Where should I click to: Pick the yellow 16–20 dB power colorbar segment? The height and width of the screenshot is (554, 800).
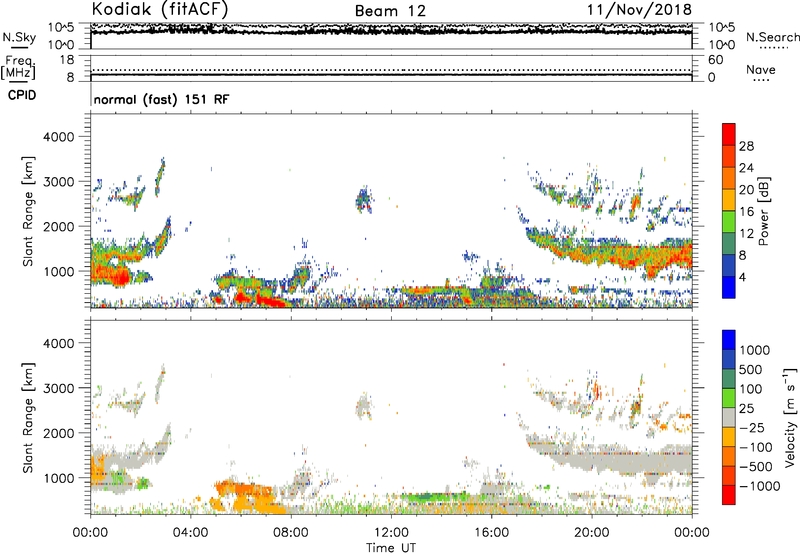click(x=729, y=201)
